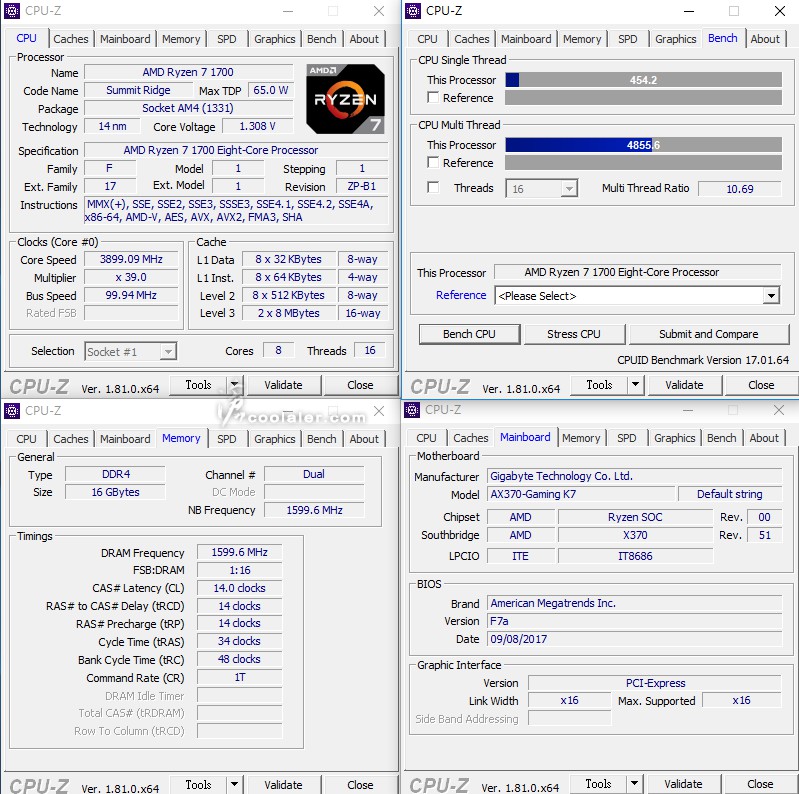The width and height of the screenshot is (799, 794).
Task: Click memory Size value 16 GBytes
Action: tap(115, 492)
